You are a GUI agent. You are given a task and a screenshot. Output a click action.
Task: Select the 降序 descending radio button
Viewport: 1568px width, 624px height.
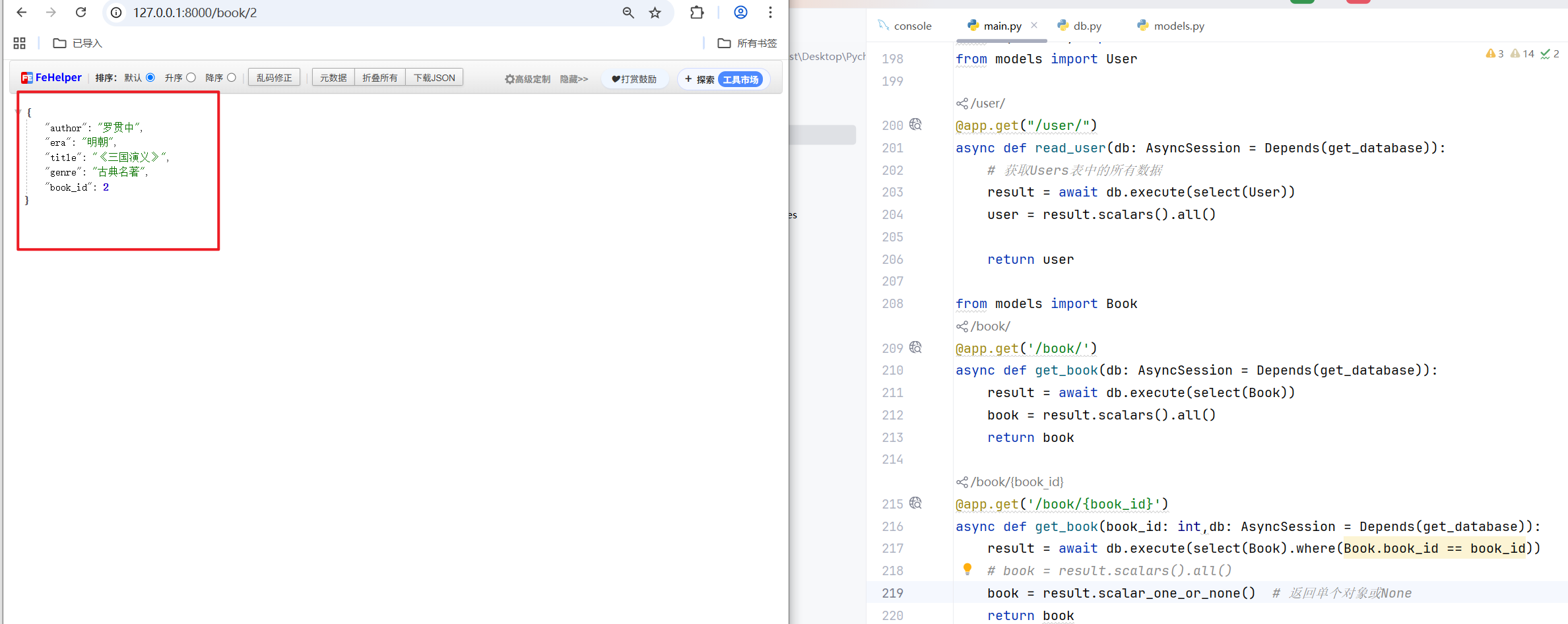[232, 78]
